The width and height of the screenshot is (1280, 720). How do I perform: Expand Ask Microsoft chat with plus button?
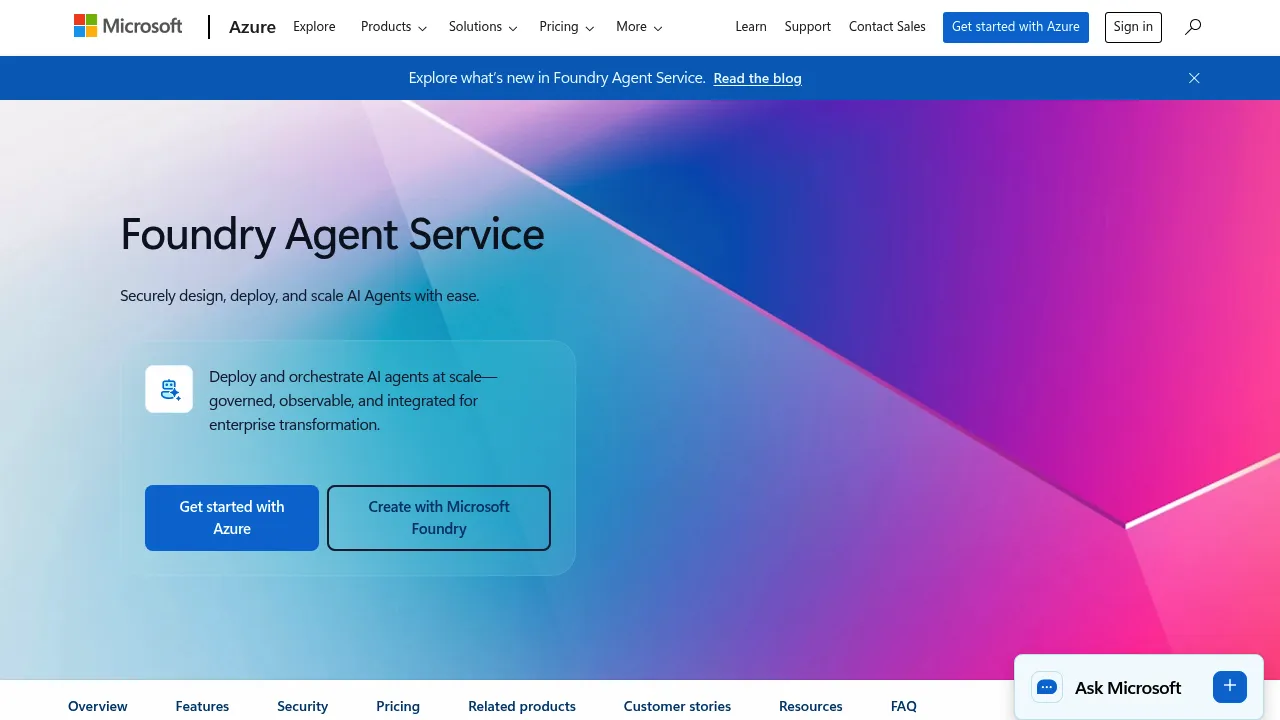coord(1230,686)
